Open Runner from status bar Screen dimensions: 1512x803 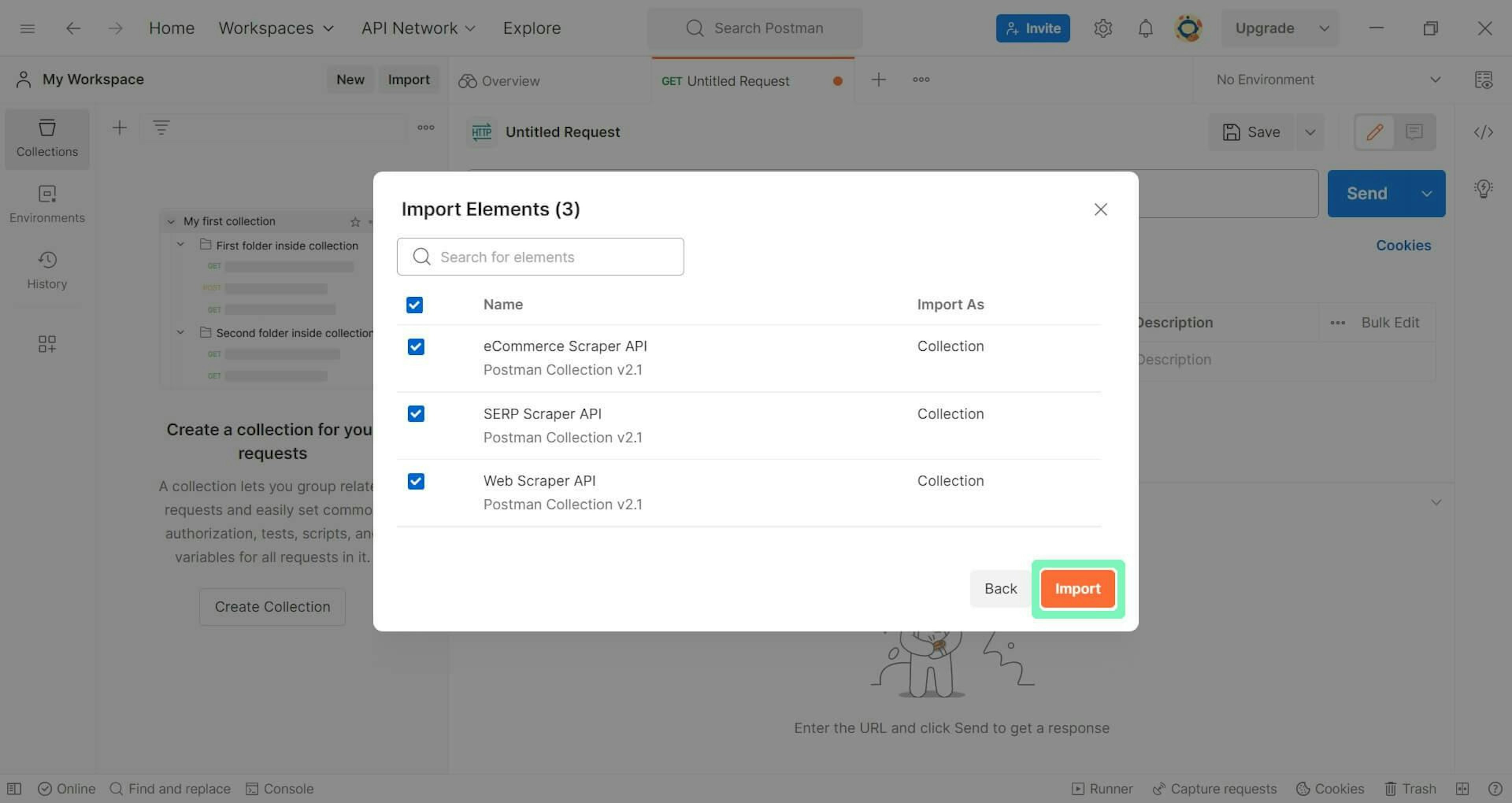[1102, 788]
